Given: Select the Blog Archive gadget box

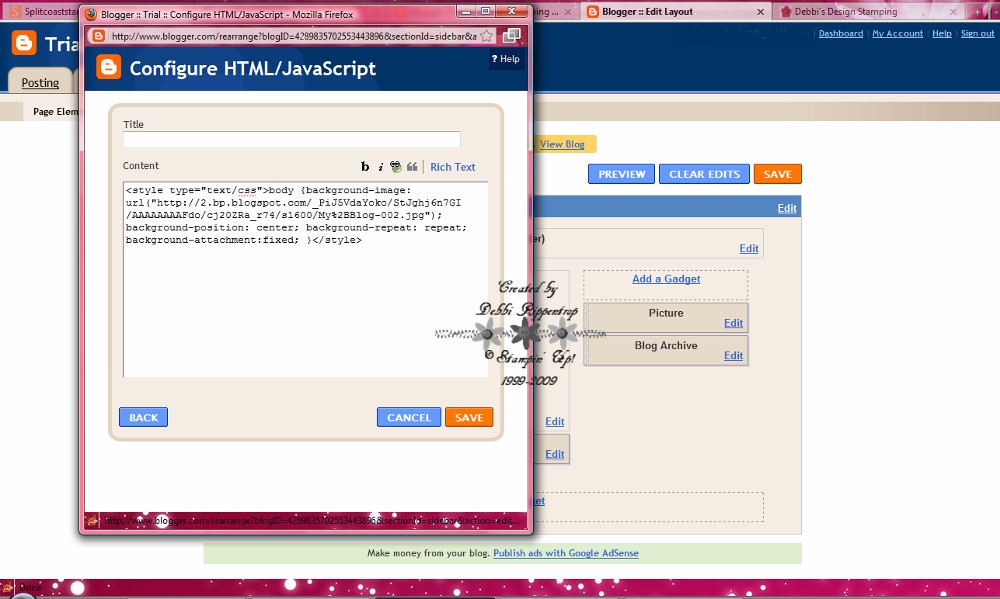Looking at the screenshot, I should 666,350.
